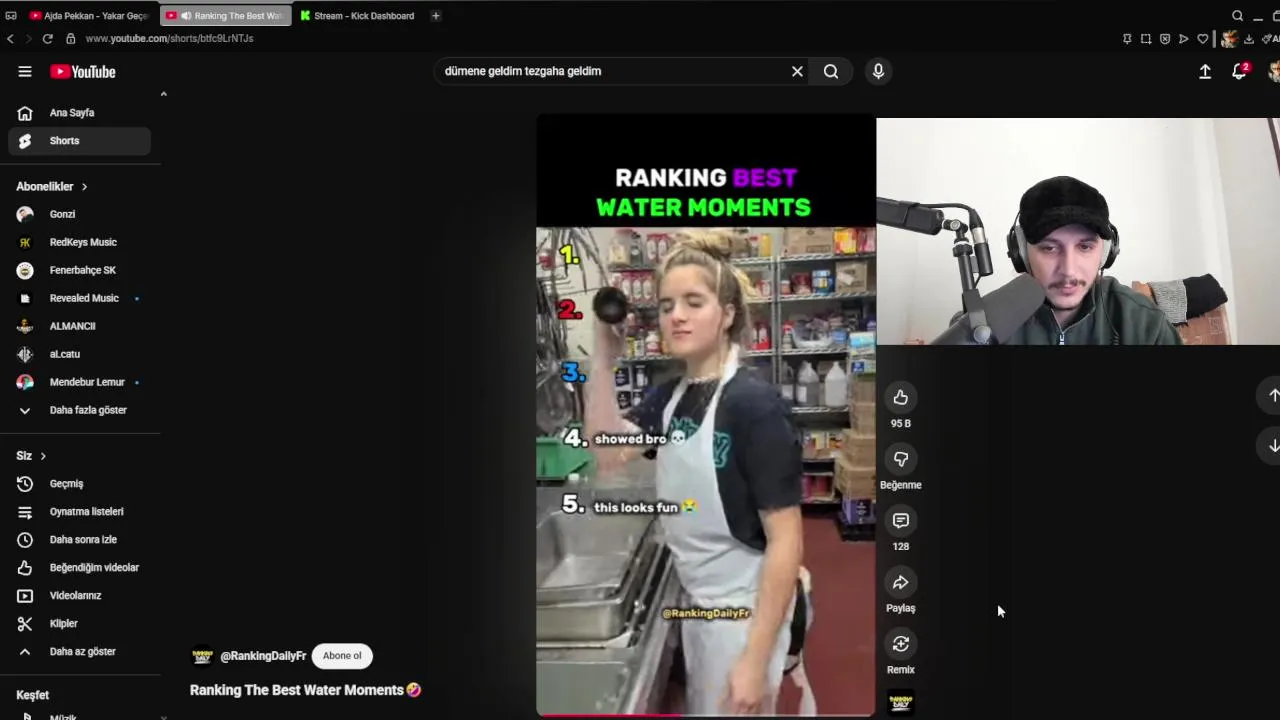Image resolution: width=1280 pixels, height=720 pixels.
Task: Click the Remix icon
Action: (901, 644)
